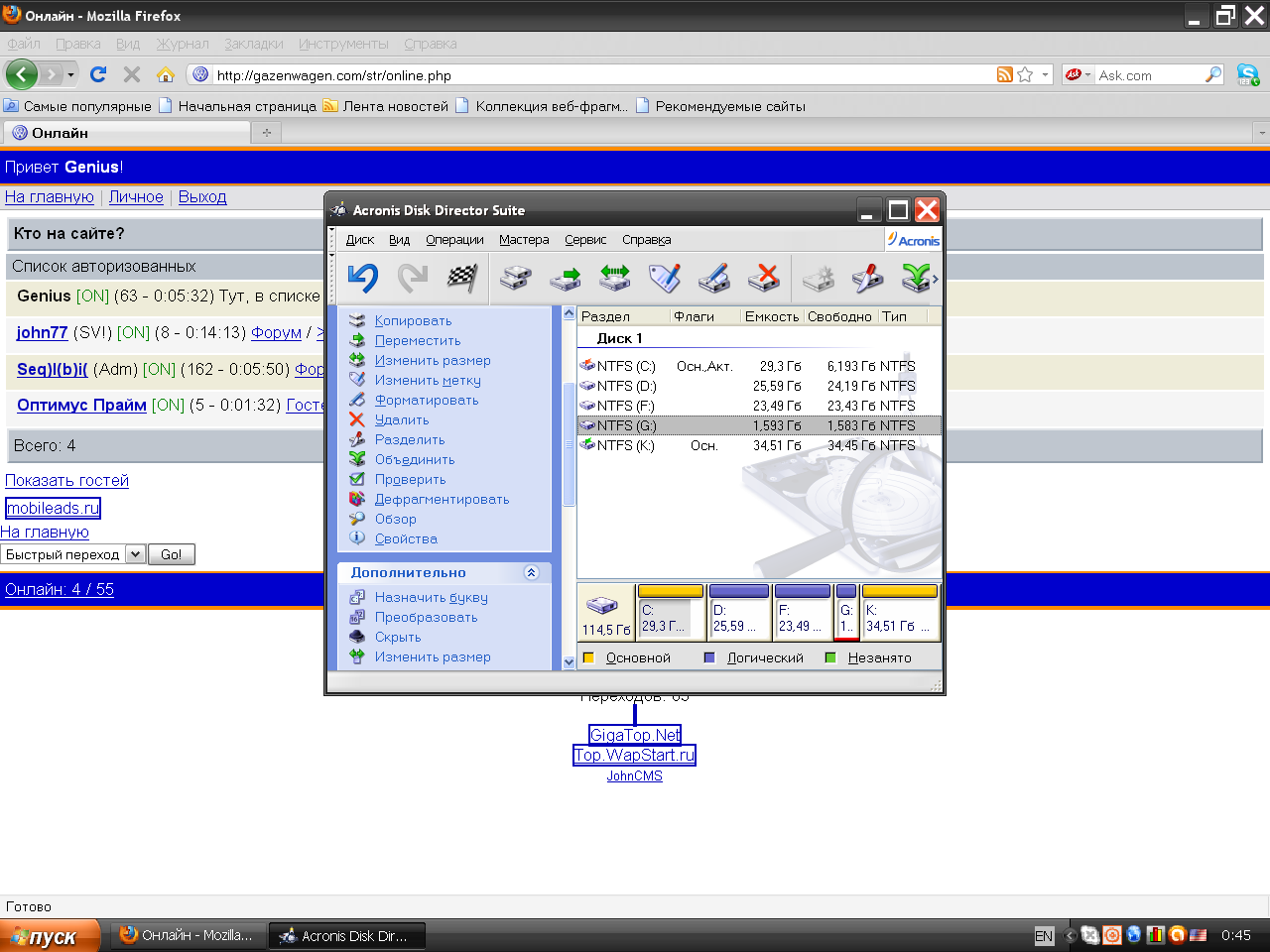The height and width of the screenshot is (952, 1270).
Task: Click the Change label tag icon in toolbar
Action: tap(665, 278)
